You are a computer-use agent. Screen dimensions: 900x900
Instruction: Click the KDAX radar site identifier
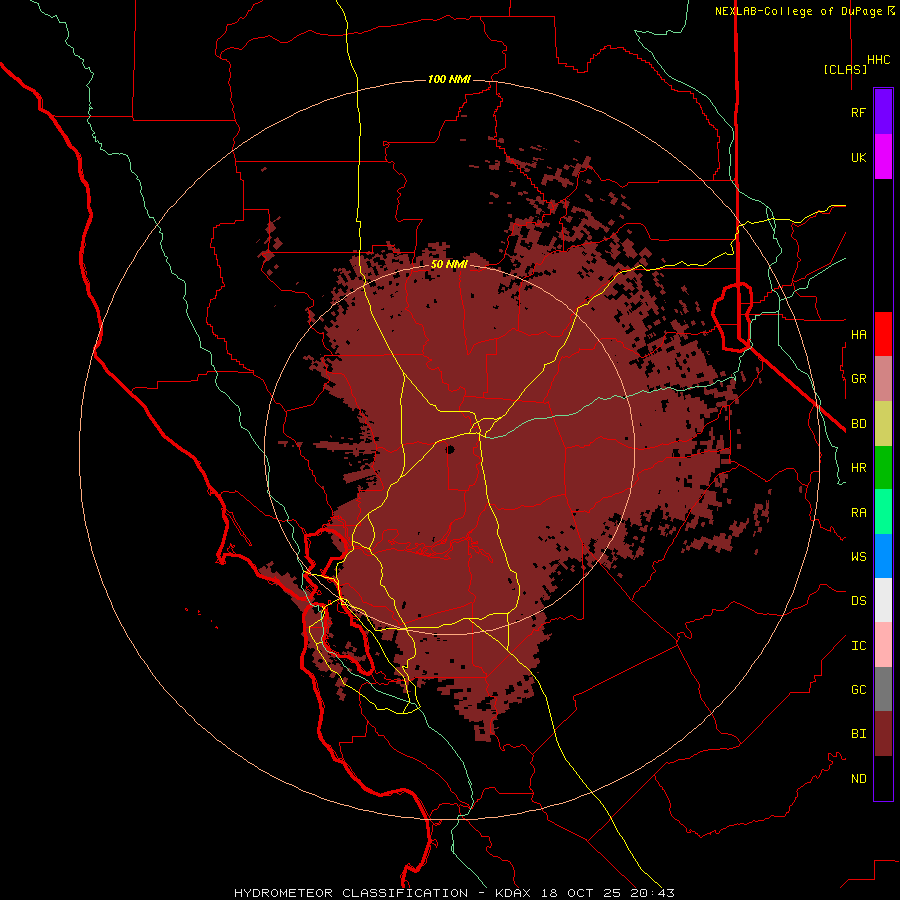pyautogui.click(x=513, y=893)
